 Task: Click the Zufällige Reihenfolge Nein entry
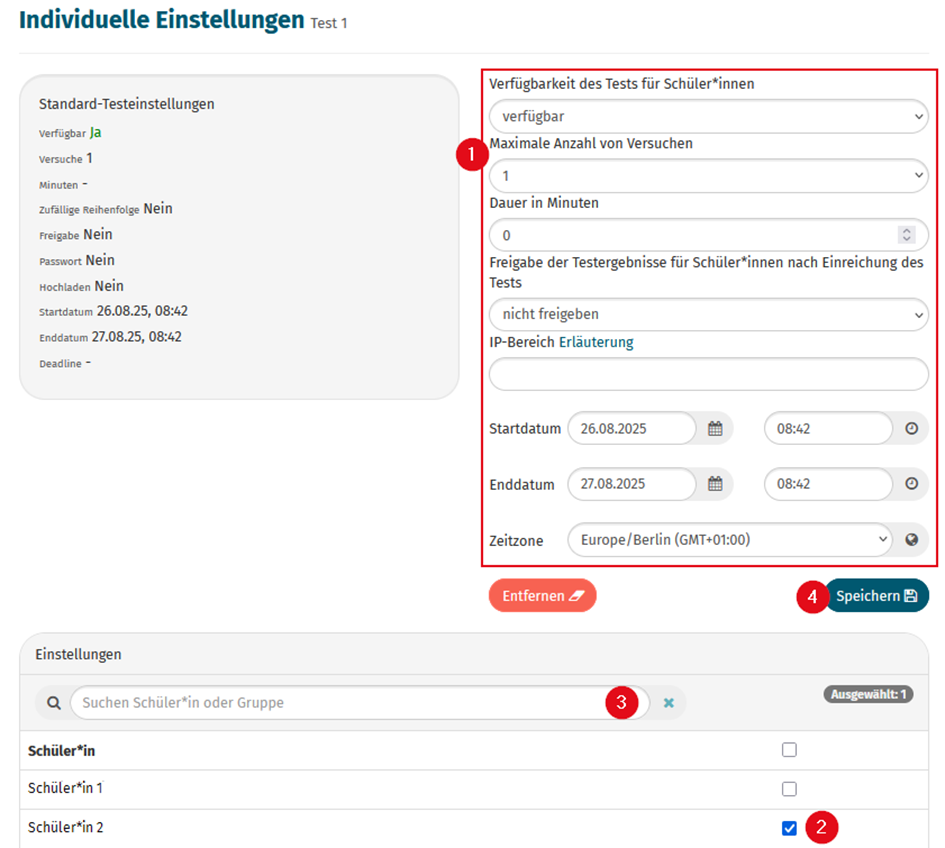coord(105,209)
